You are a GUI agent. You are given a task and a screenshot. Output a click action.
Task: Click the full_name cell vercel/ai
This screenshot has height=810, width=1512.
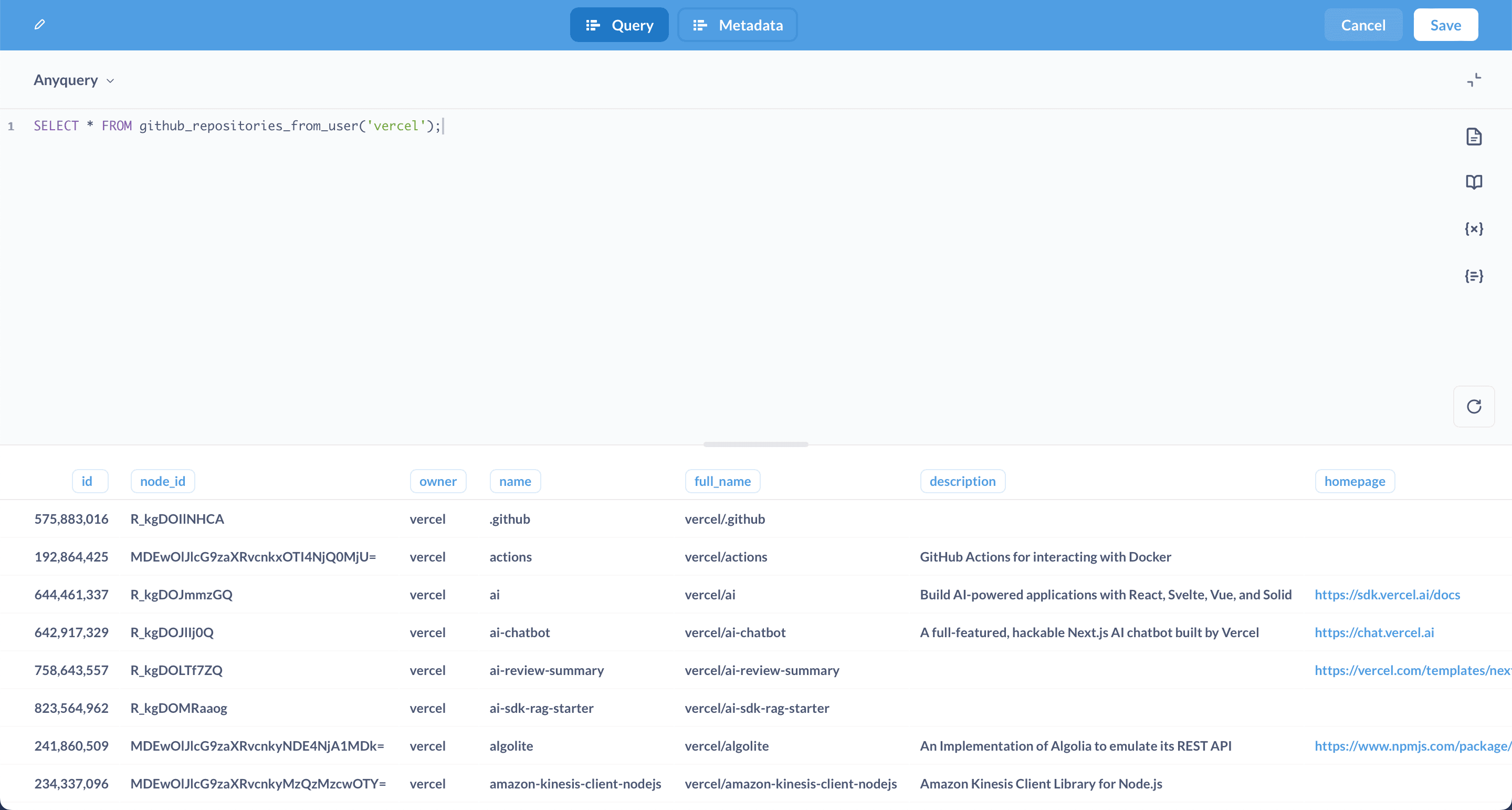point(710,595)
